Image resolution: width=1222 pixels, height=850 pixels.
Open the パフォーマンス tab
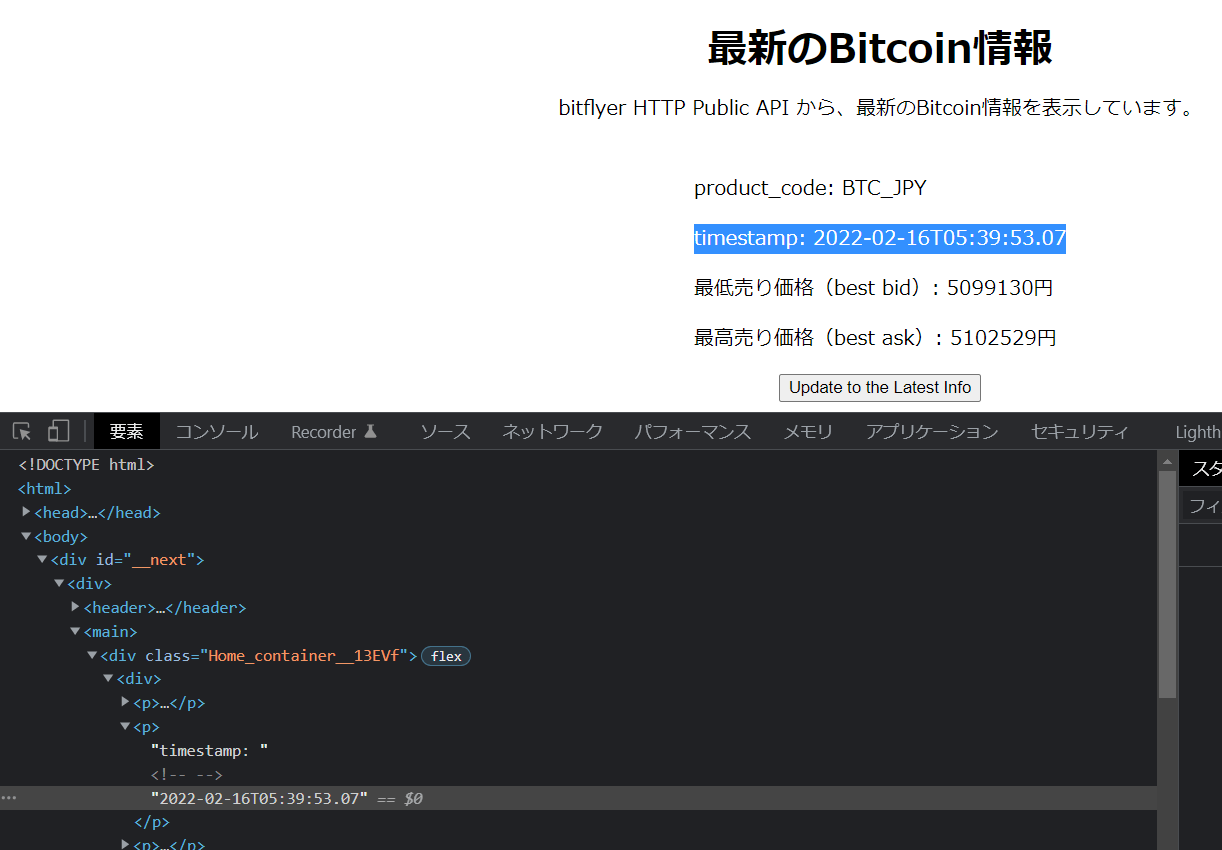[x=693, y=432]
